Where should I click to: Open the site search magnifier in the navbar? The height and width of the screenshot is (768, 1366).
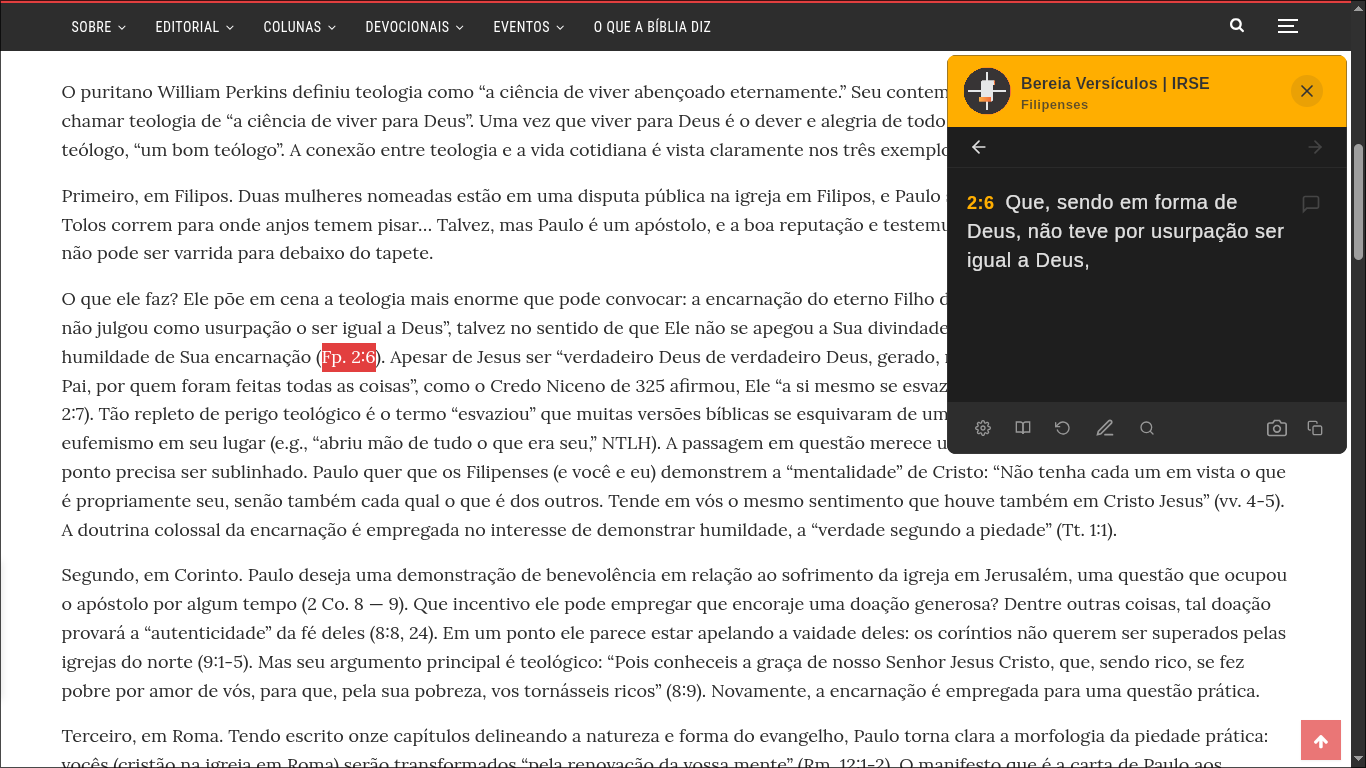[1236, 25]
